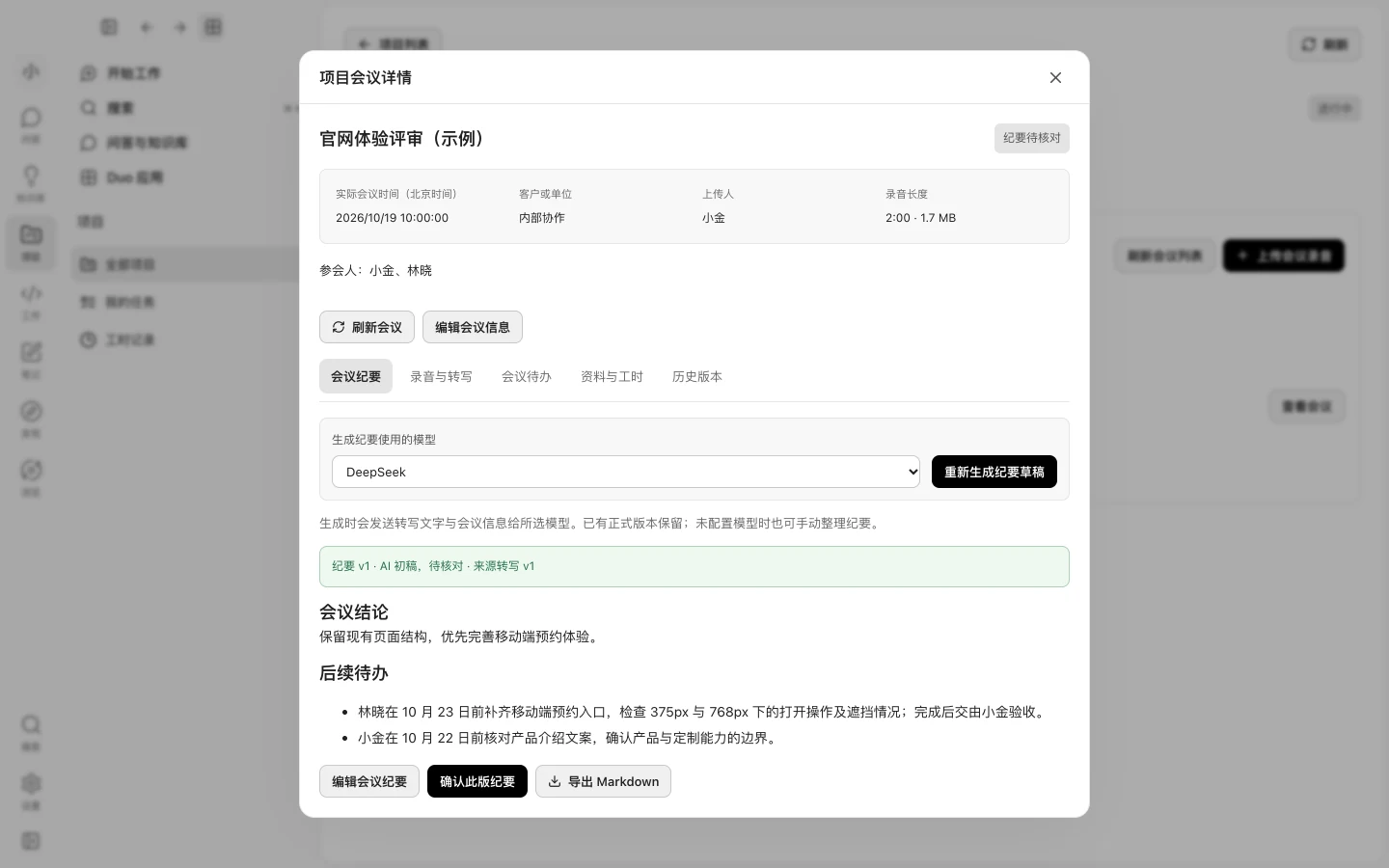
Task: Click the 会议结论 heading
Action: point(354,612)
